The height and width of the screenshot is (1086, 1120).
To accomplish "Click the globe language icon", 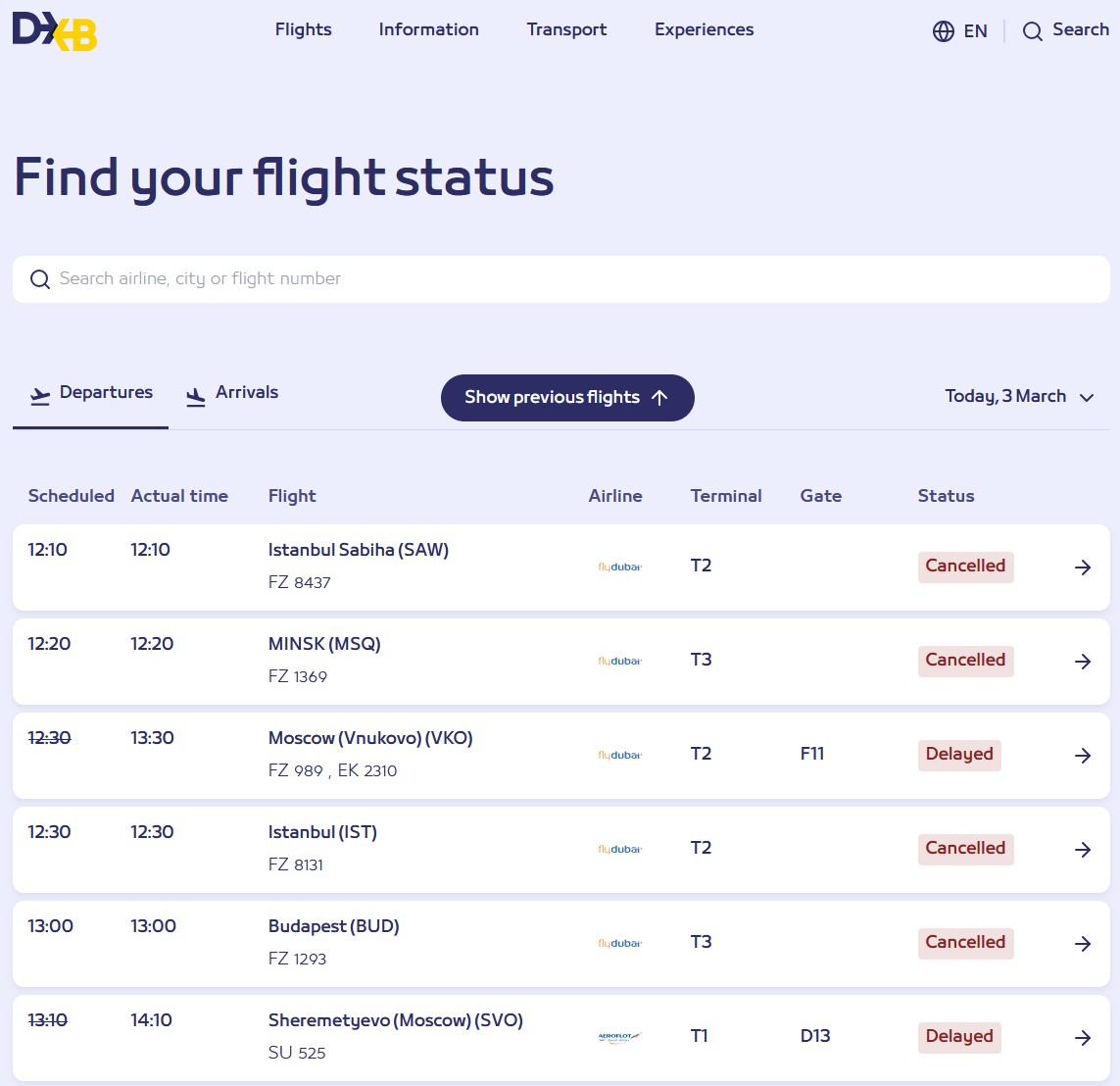I will (x=943, y=31).
